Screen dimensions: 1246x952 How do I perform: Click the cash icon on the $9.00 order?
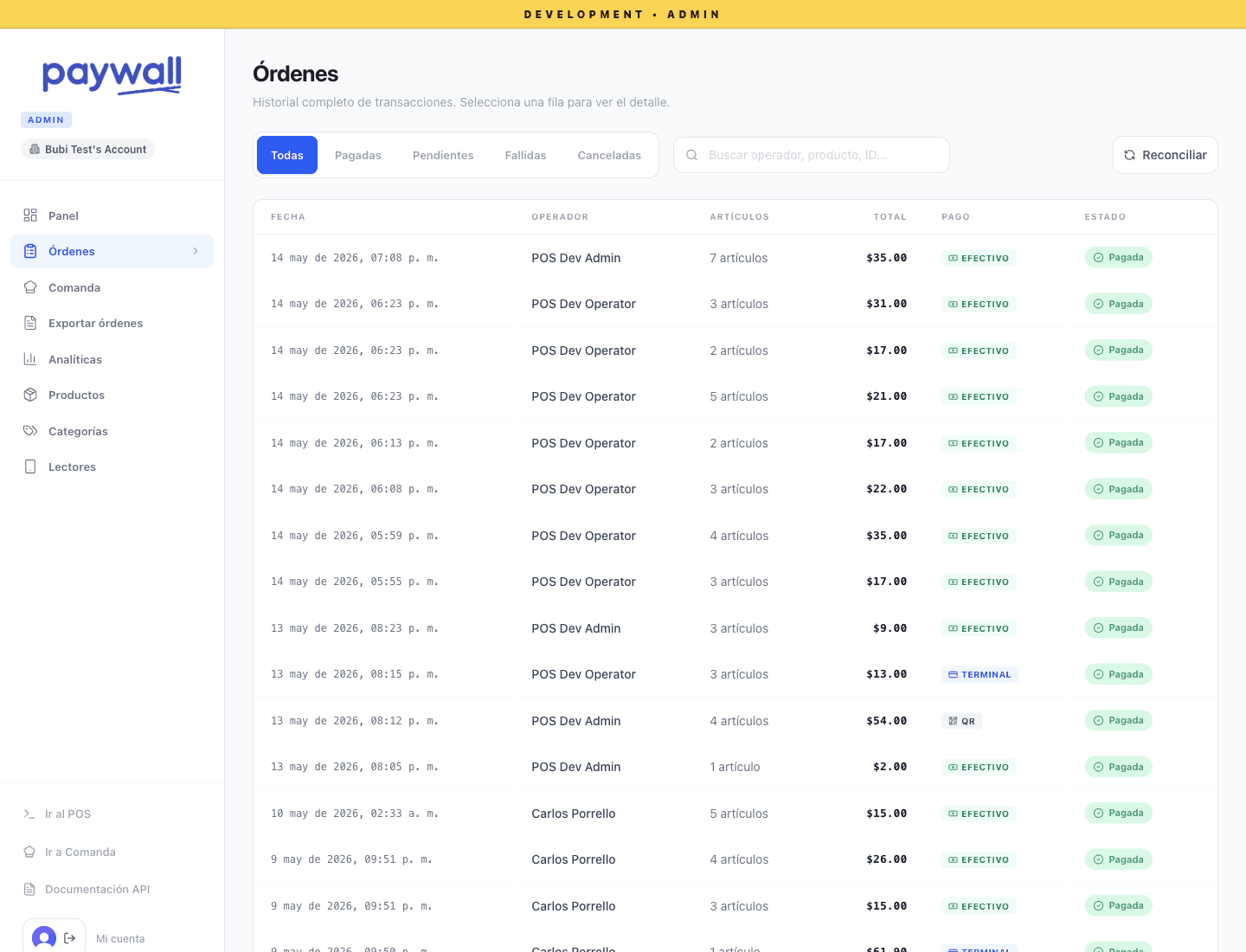click(953, 628)
